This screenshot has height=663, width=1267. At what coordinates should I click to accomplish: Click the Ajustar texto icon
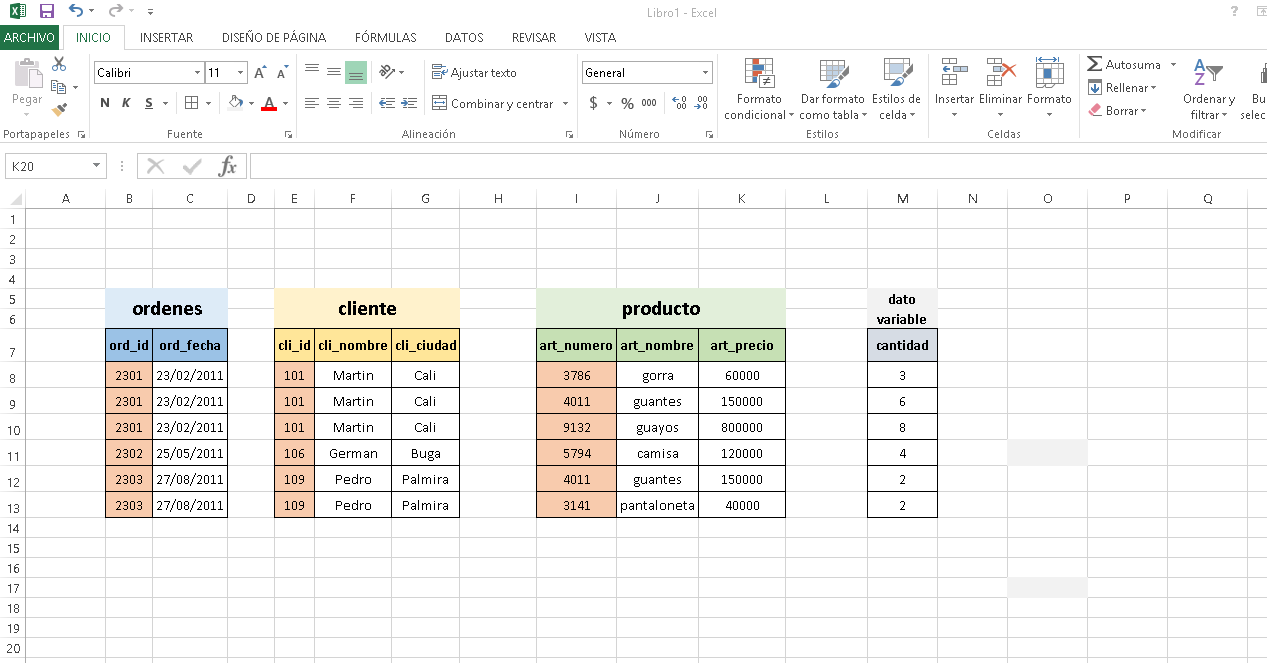[x=440, y=72]
